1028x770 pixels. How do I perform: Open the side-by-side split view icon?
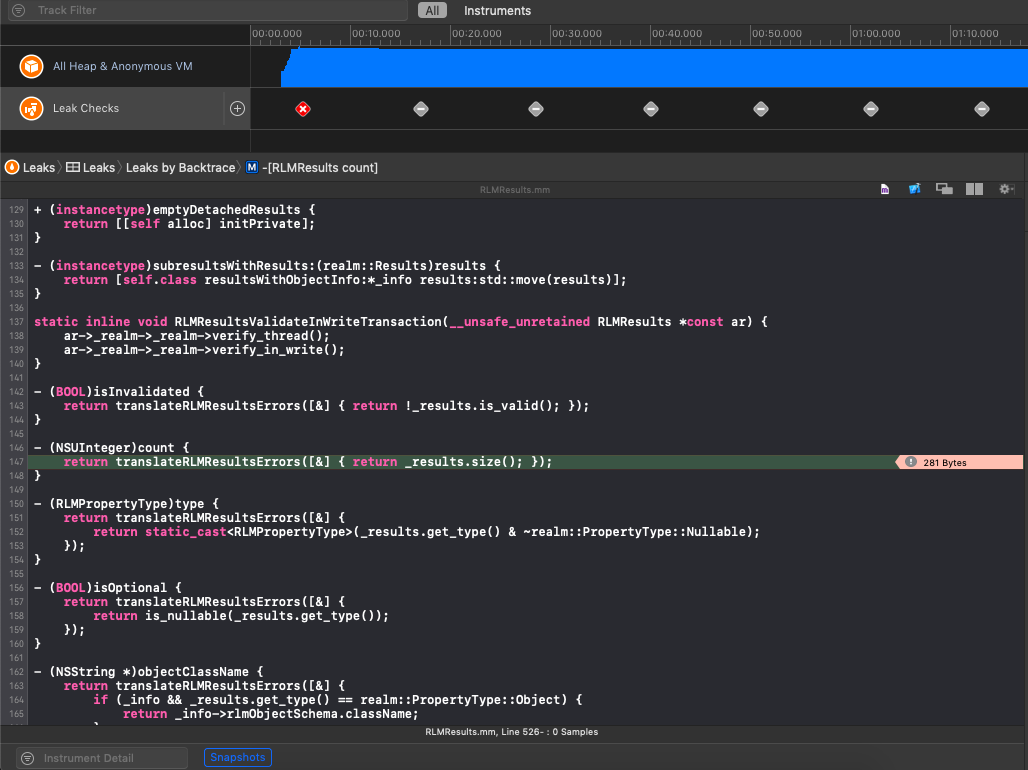point(974,189)
